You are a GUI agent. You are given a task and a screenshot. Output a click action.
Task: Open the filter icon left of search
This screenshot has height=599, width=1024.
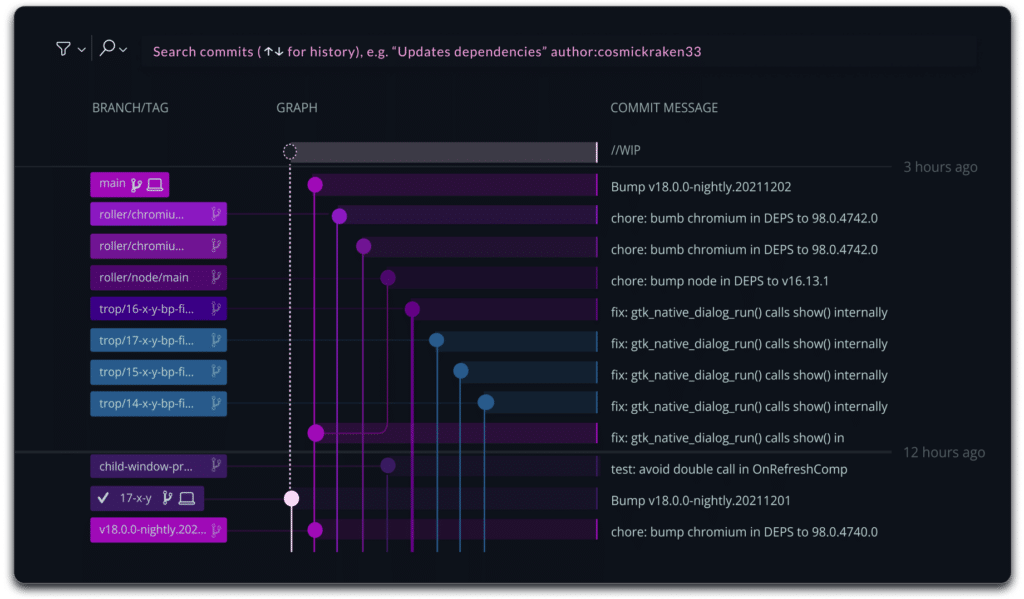63,48
